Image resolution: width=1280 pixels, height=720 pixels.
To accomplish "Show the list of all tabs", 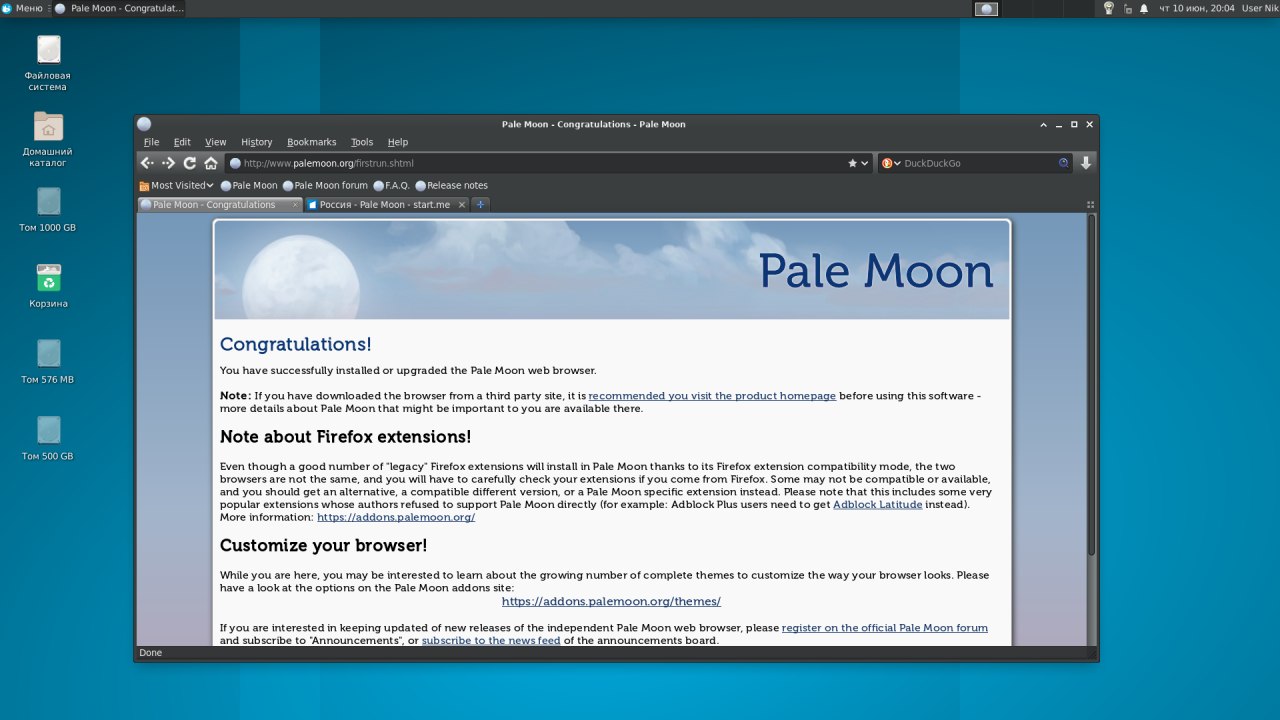I will pyautogui.click(x=1090, y=205).
